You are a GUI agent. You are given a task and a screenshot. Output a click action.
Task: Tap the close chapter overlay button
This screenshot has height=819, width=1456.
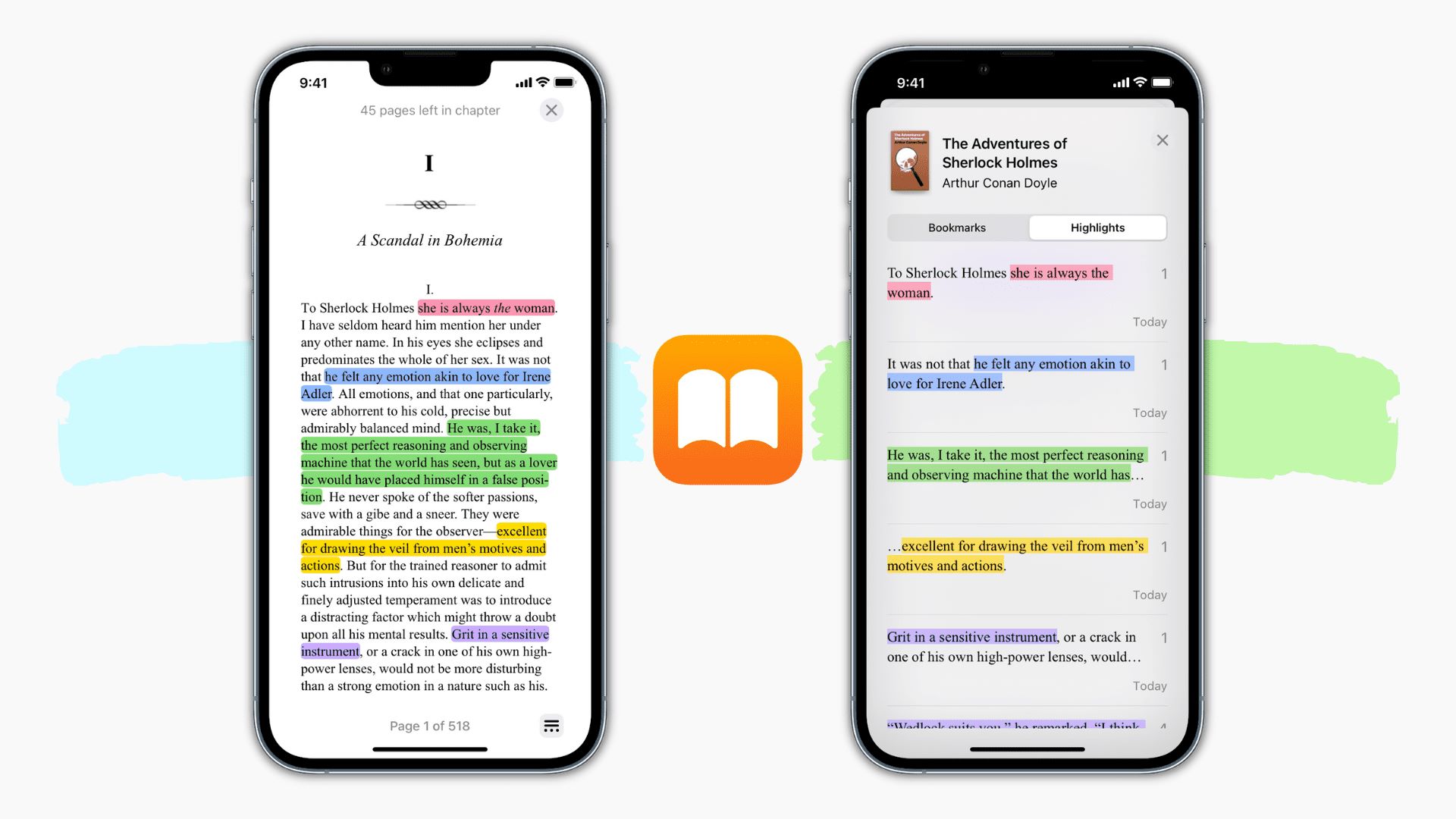552,110
